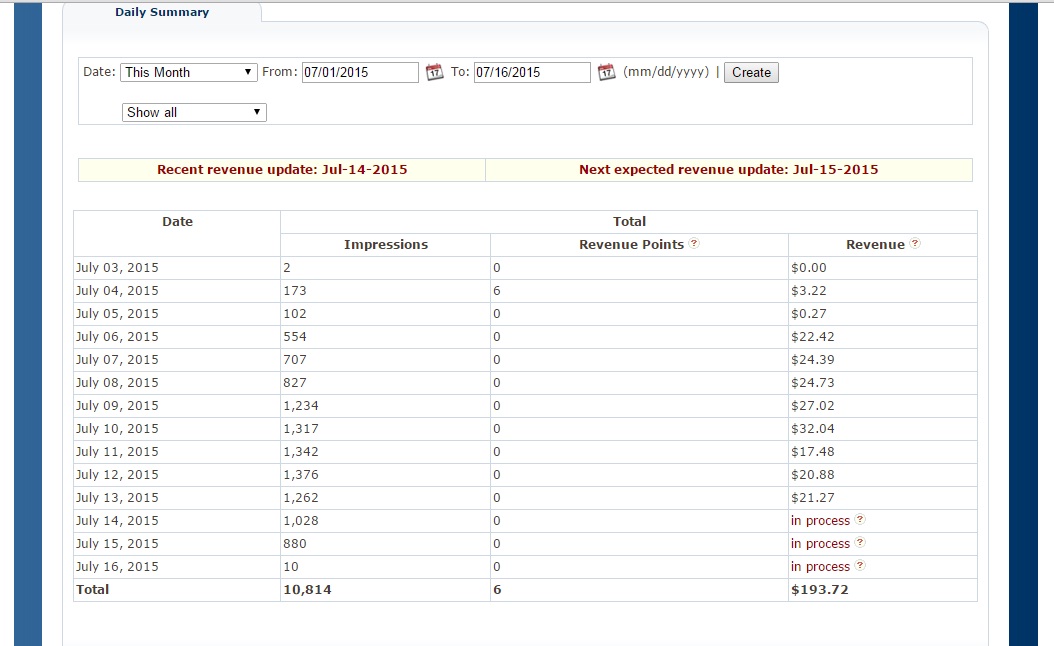
Task: Click help icon beside Revenue column header
Action: (x=915, y=244)
